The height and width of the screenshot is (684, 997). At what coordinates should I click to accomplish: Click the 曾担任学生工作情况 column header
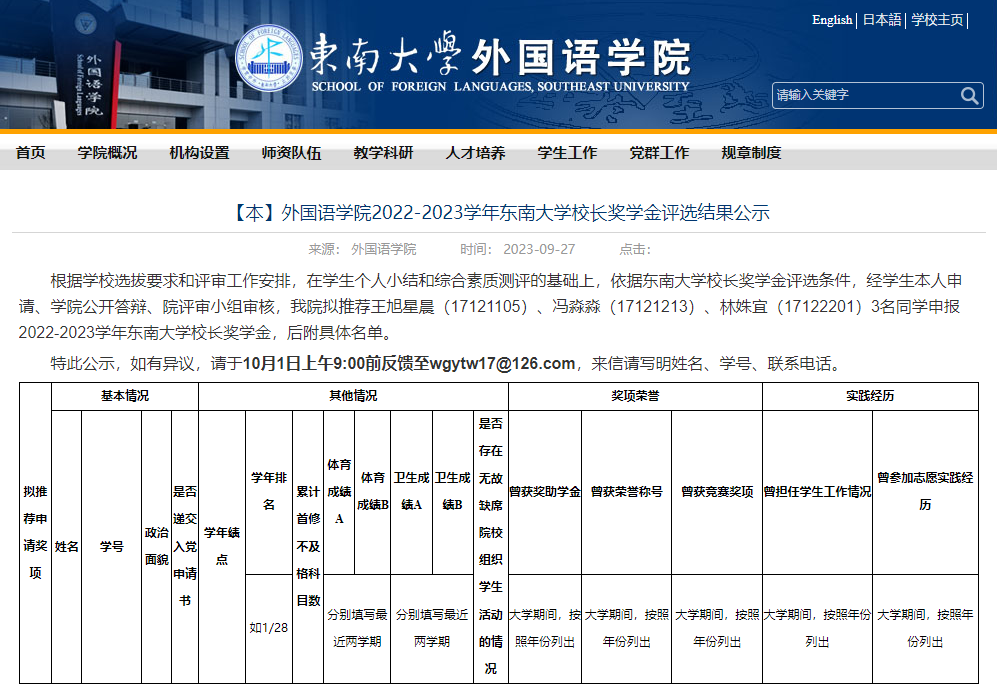[817, 492]
